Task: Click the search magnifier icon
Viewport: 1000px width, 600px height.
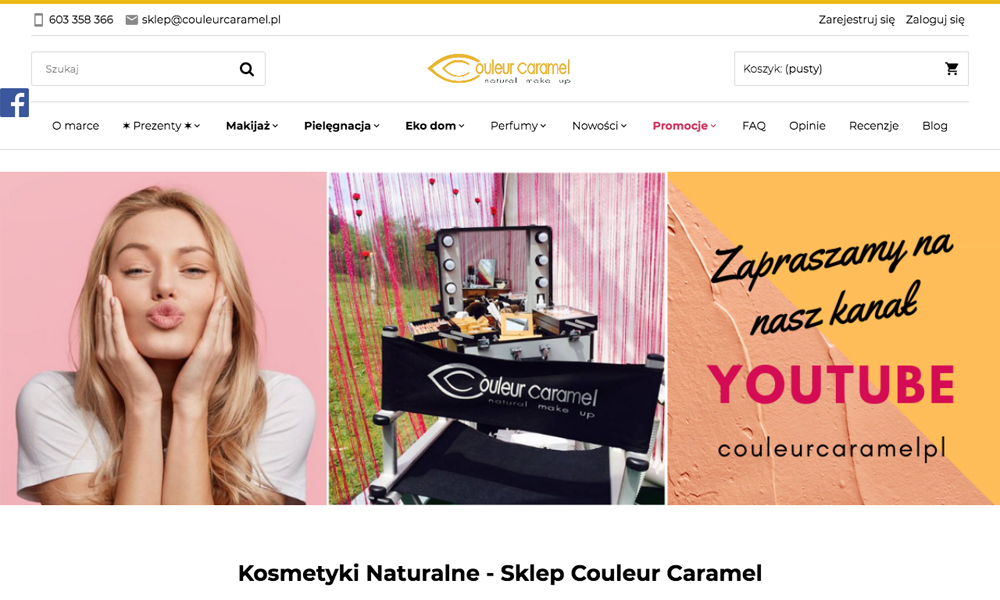Action: [x=247, y=69]
